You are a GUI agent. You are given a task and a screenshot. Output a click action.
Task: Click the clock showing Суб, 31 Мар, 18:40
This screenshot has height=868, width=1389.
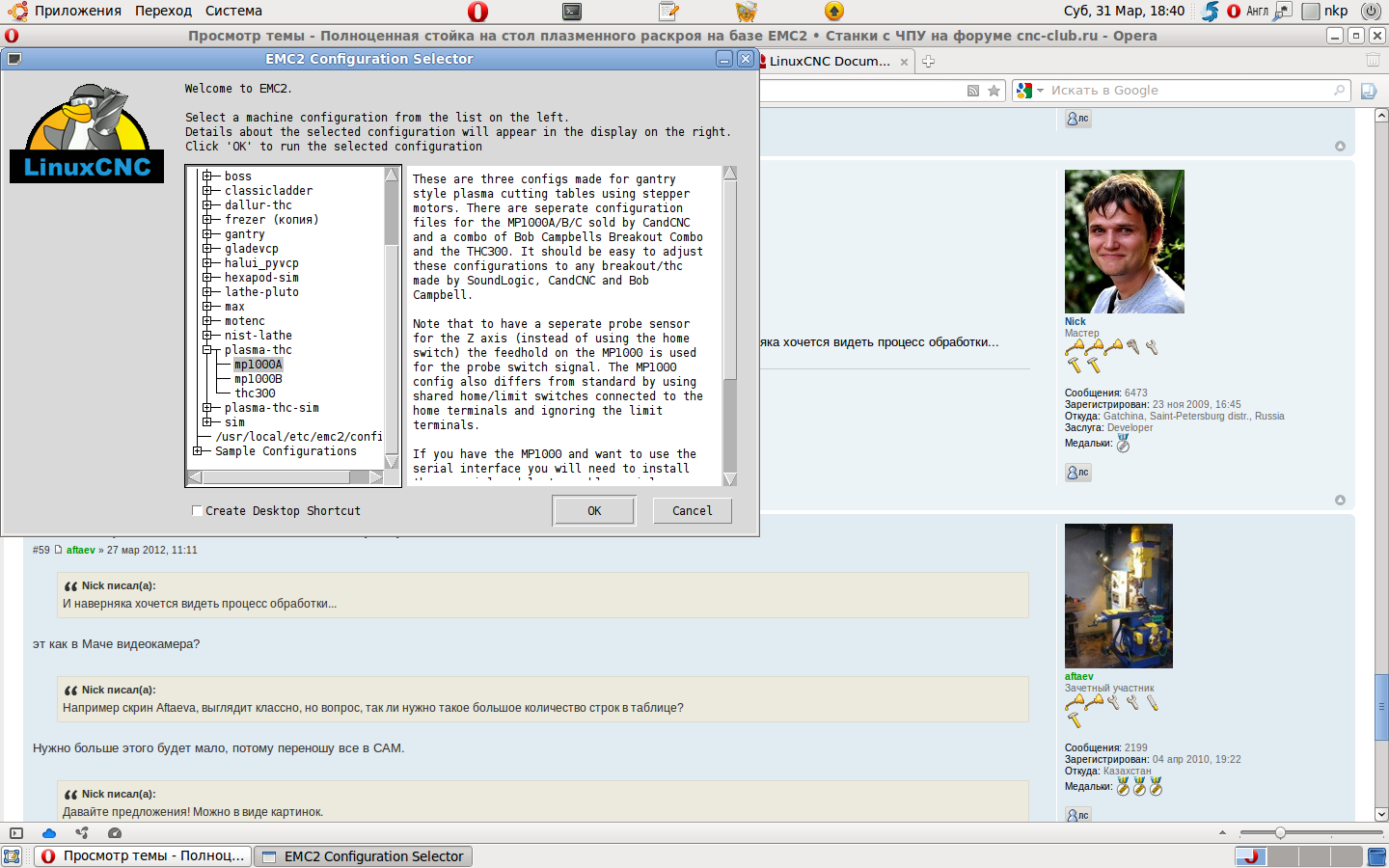[1124, 12]
